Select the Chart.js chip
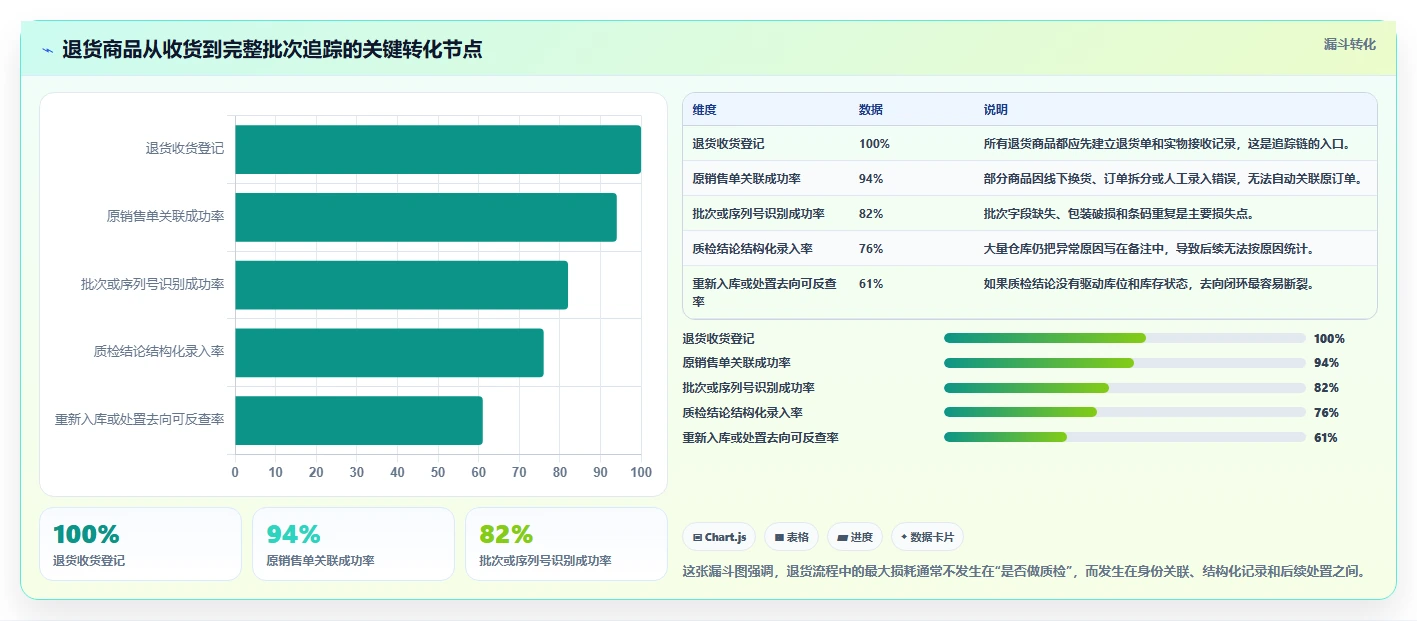The height and width of the screenshot is (621, 1417). coord(720,537)
